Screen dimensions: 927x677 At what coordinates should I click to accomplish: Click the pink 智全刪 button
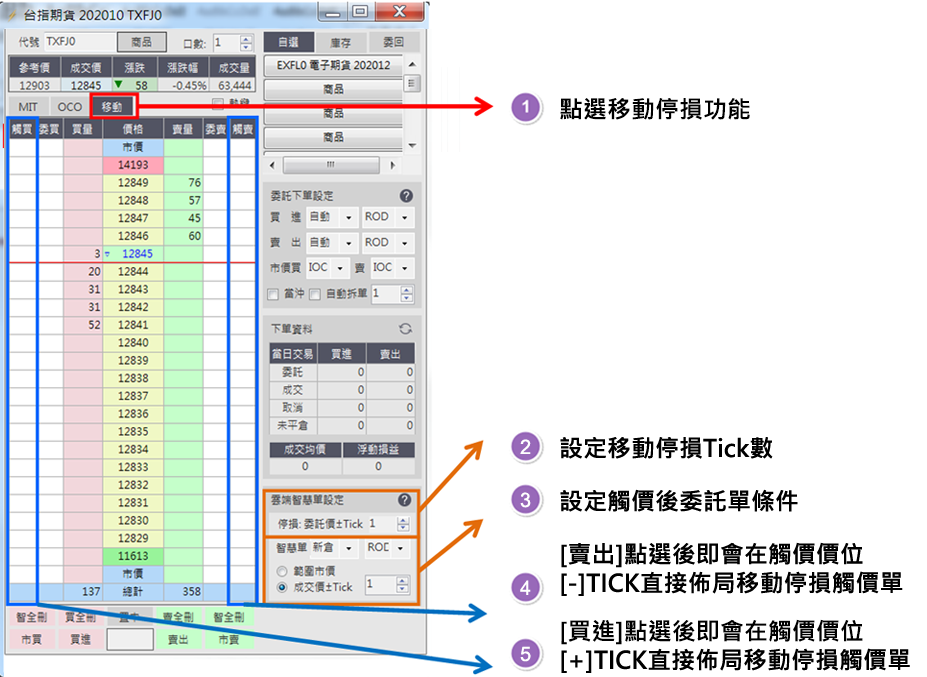[31, 617]
